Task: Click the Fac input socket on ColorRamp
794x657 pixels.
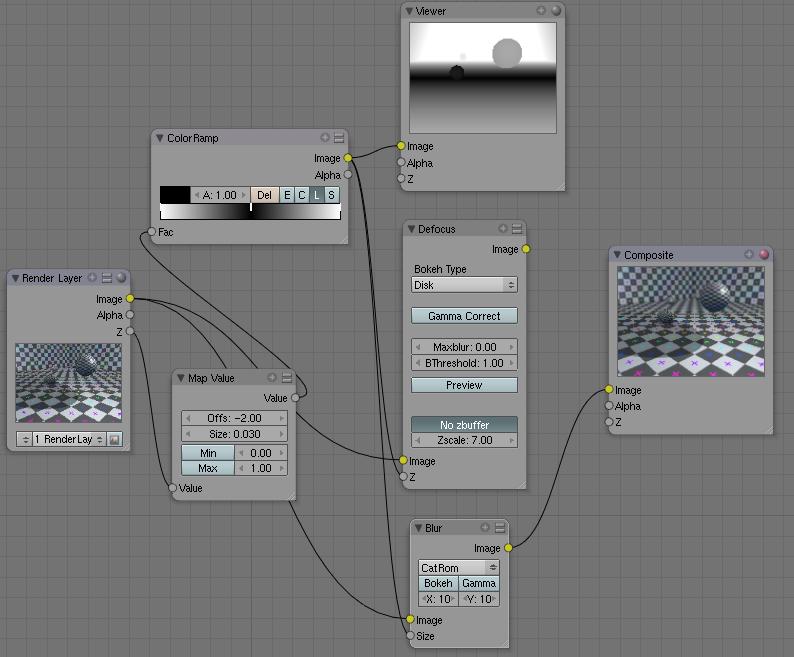Action: click(151, 231)
